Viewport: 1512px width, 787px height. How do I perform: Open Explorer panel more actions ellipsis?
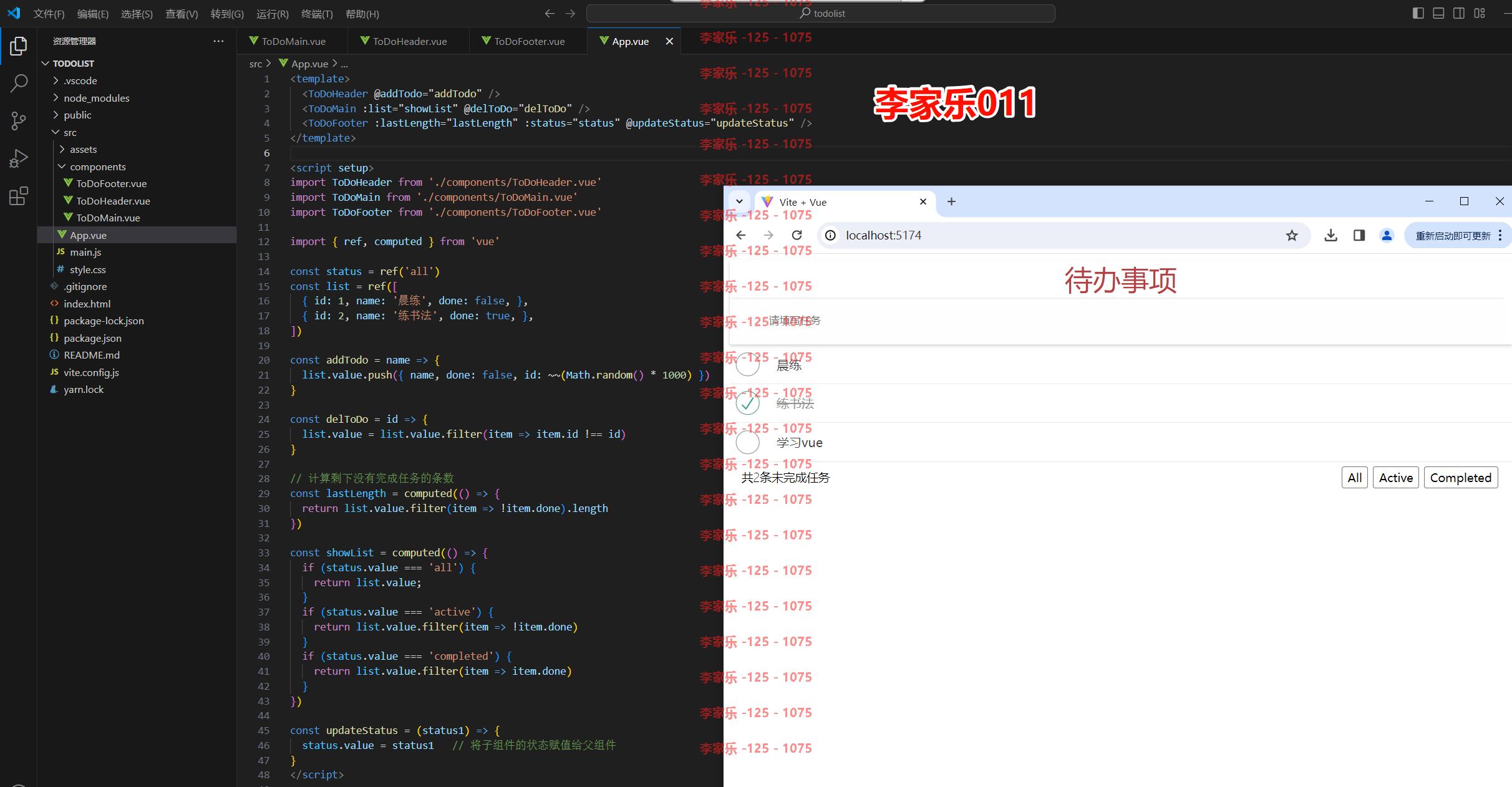pos(218,41)
